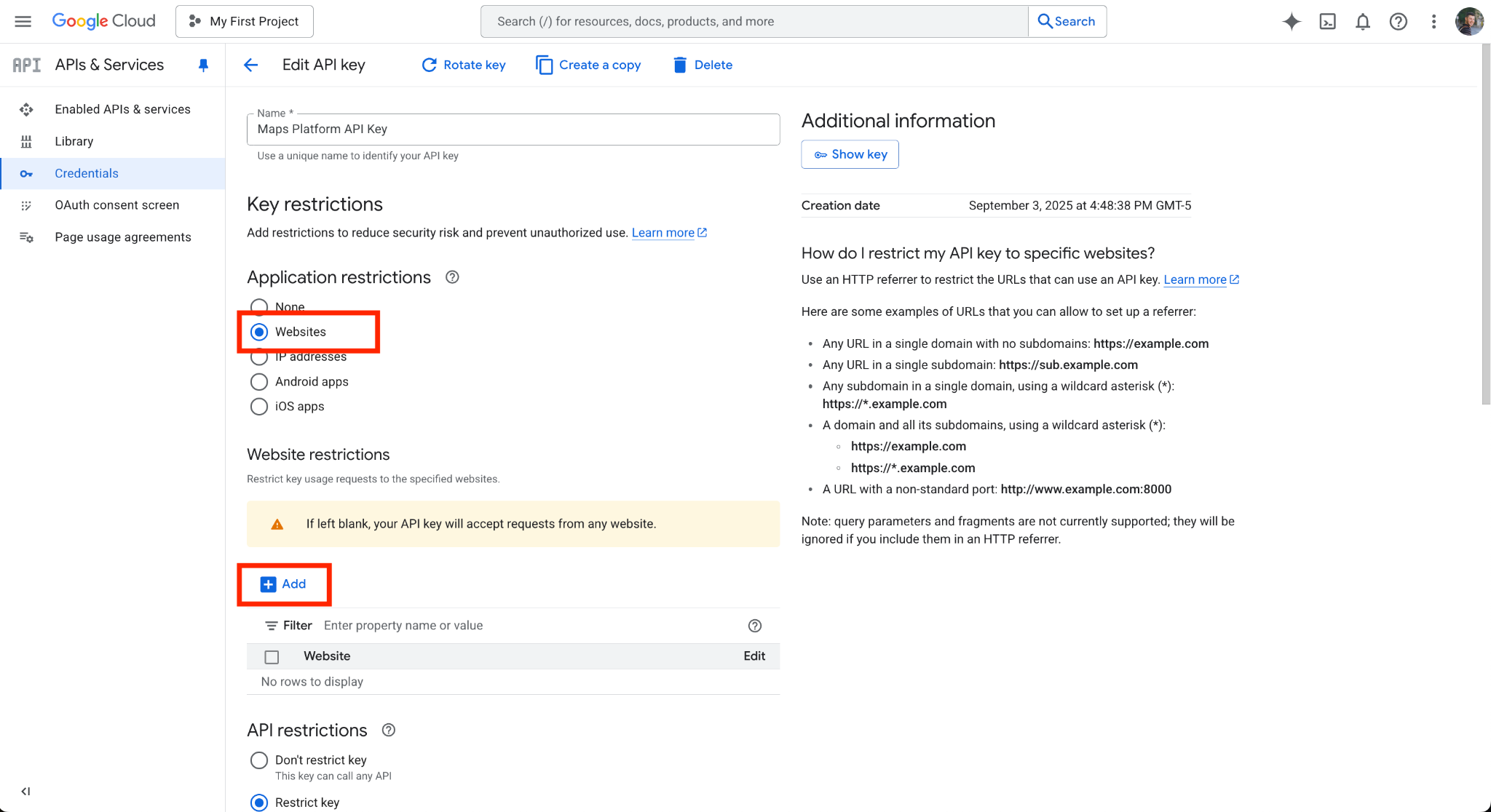Click the Filter list icon

tap(272, 626)
